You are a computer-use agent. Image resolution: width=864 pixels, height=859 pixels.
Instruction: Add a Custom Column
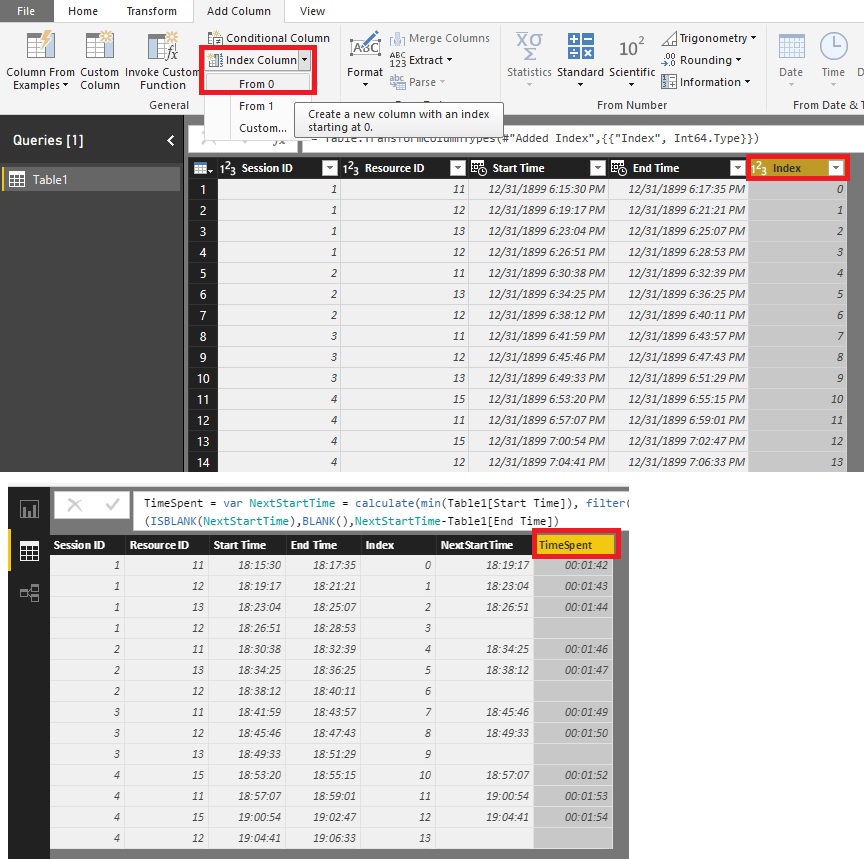coord(100,61)
